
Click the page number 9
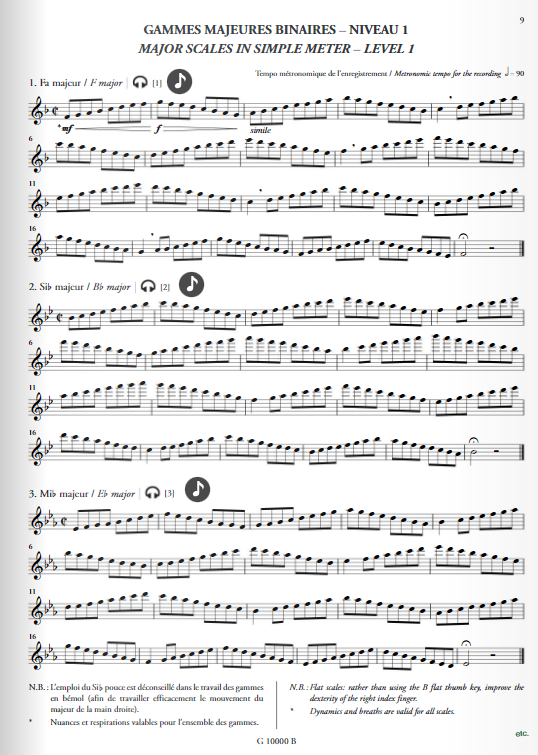[x=522, y=20]
